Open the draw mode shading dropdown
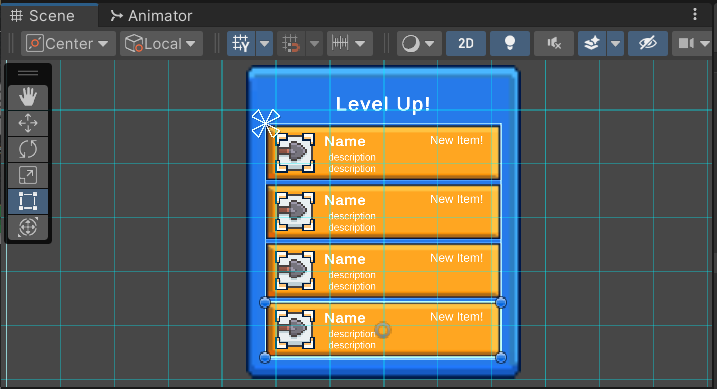Image resolution: width=717 pixels, height=389 pixels. 419,44
